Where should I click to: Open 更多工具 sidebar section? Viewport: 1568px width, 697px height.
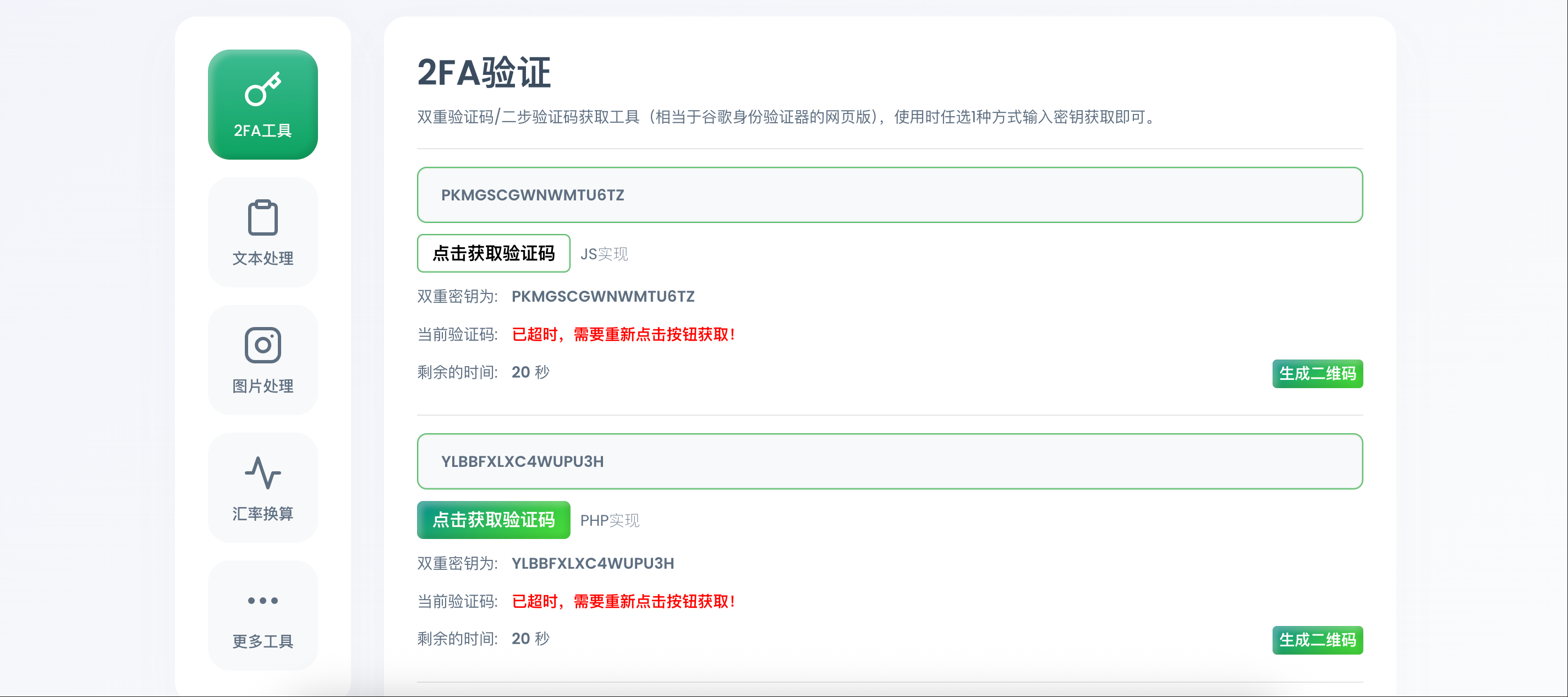coord(262,640)
